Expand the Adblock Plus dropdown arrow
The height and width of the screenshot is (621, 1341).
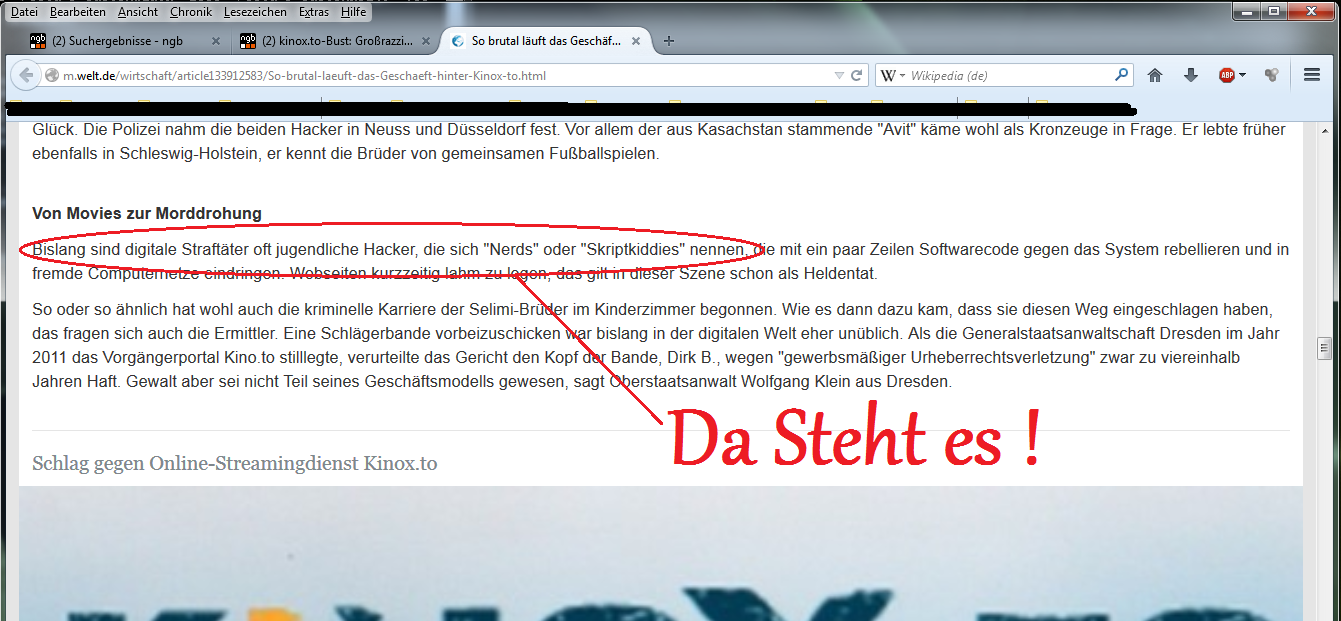pyautogui.click(x=1243, y=76)
